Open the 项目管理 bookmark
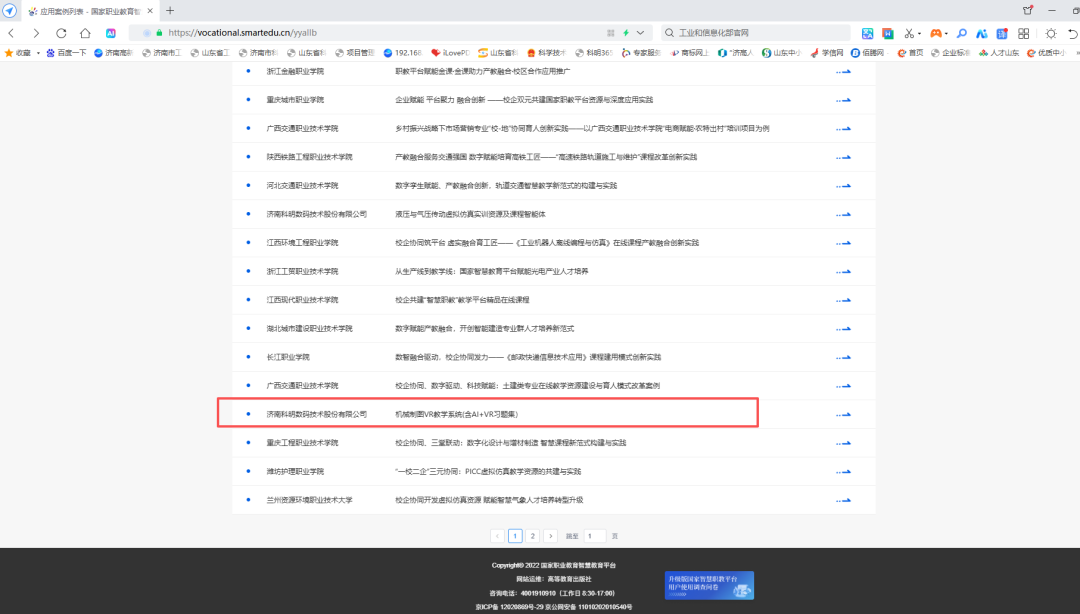This screenshot has width=1080, height=614. [x=355, y=52]
